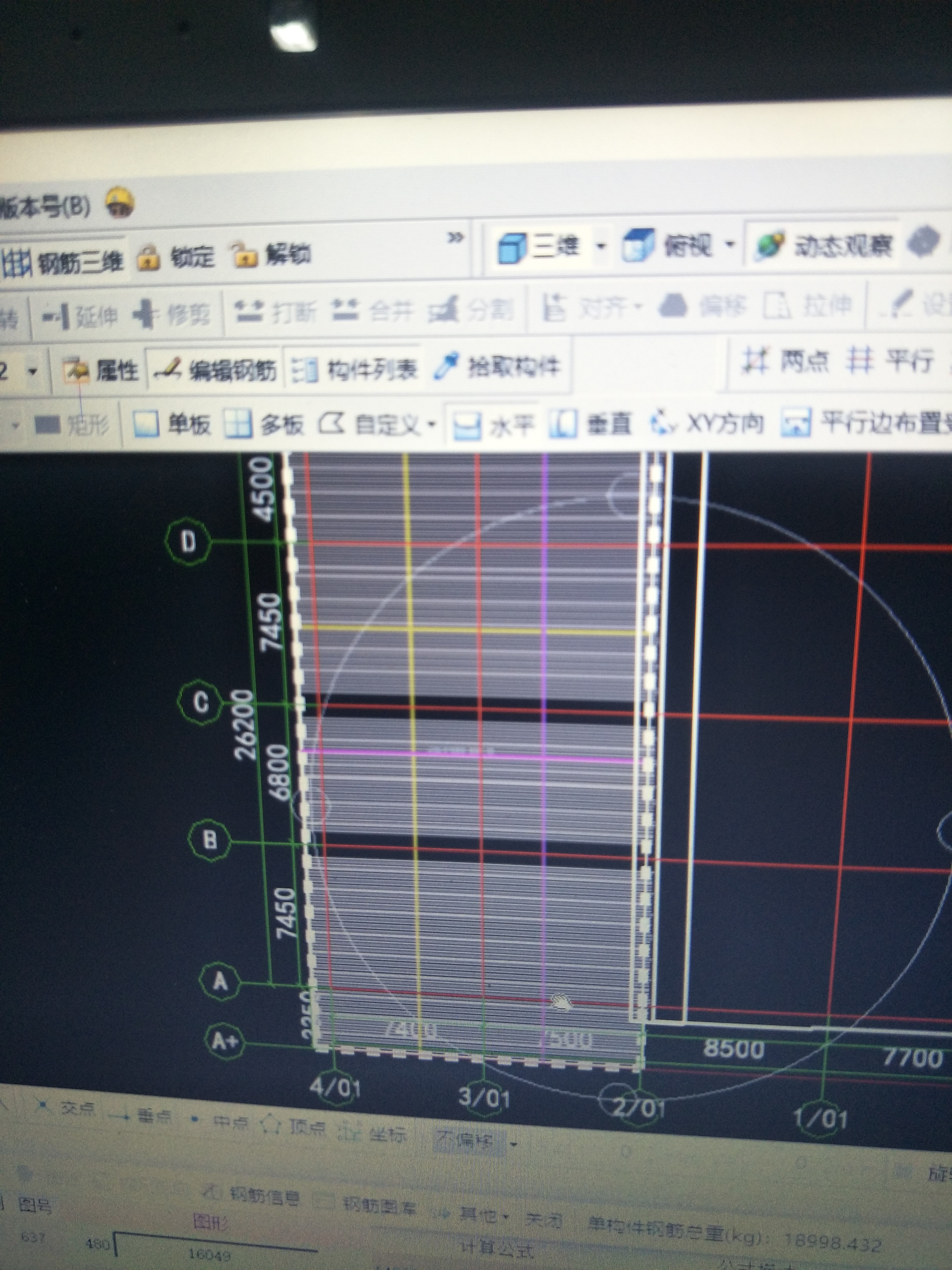
Task: Choose the 单板 single slab icon
Action: coord(146,424)
